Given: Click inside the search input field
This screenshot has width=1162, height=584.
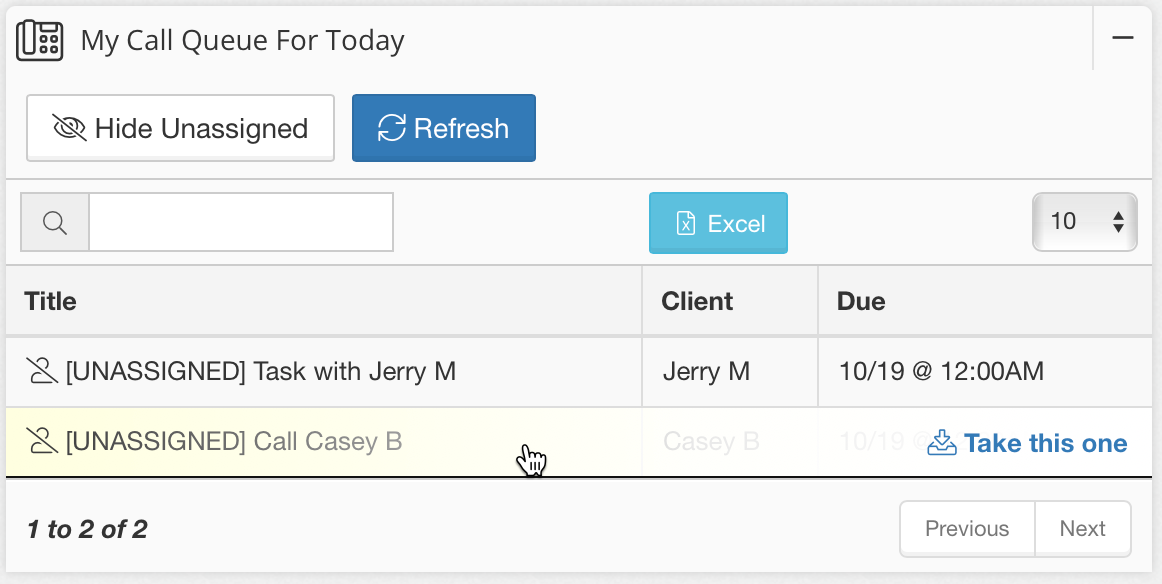Looking at the screenshot, I should click(240, 221).
